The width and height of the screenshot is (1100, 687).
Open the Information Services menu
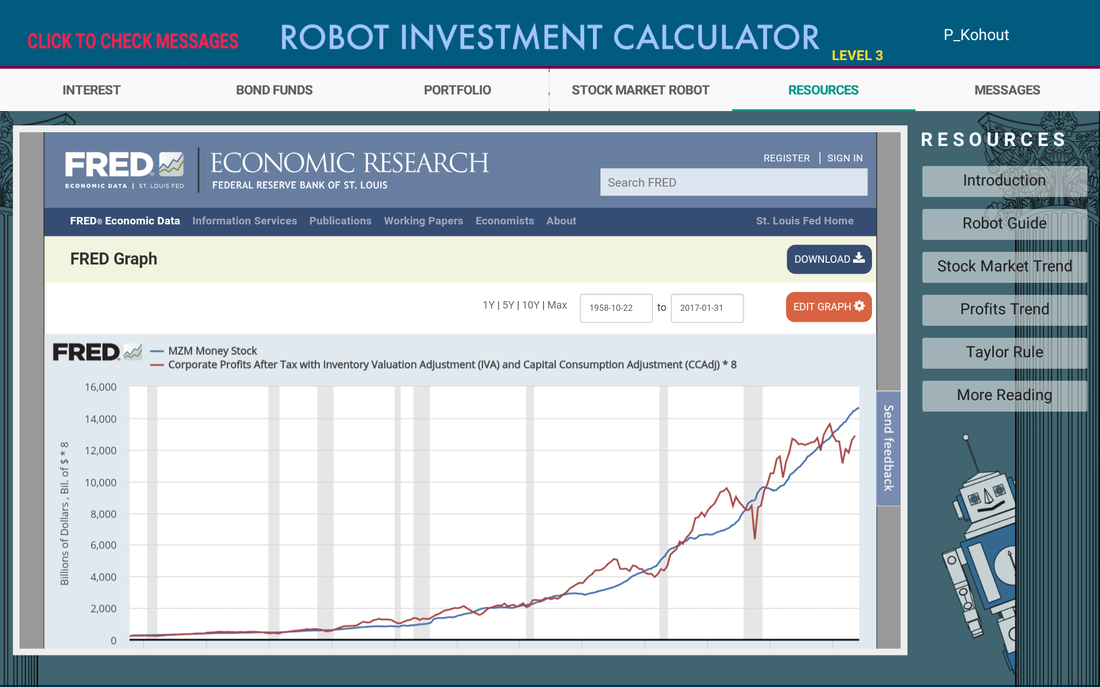245,220
